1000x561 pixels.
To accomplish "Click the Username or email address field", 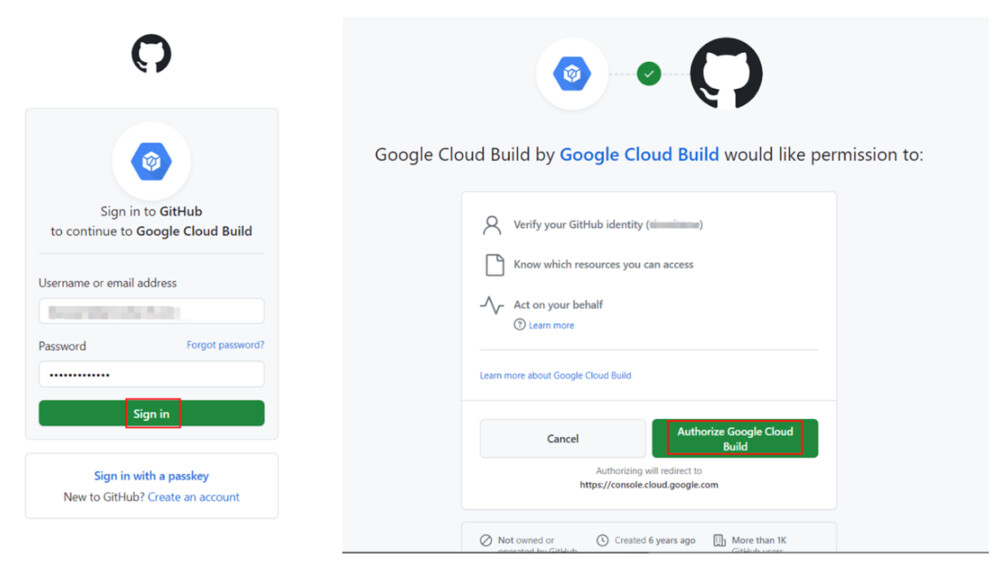I will click(151, 311).
